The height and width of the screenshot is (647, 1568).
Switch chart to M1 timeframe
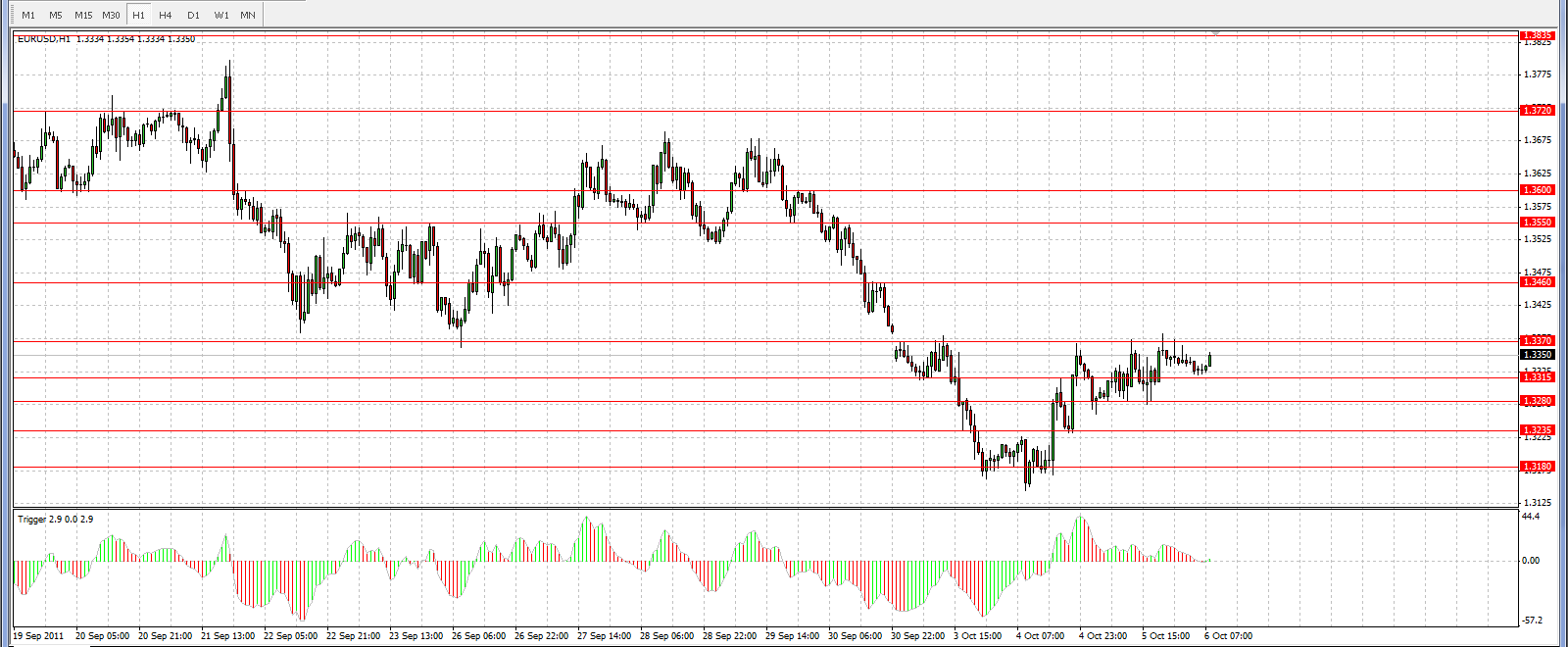(x=28, y=15)
